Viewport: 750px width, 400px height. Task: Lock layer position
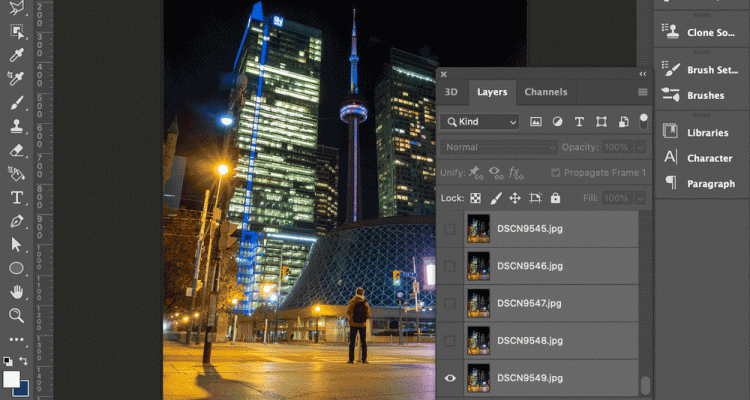[x=515, y=198]
